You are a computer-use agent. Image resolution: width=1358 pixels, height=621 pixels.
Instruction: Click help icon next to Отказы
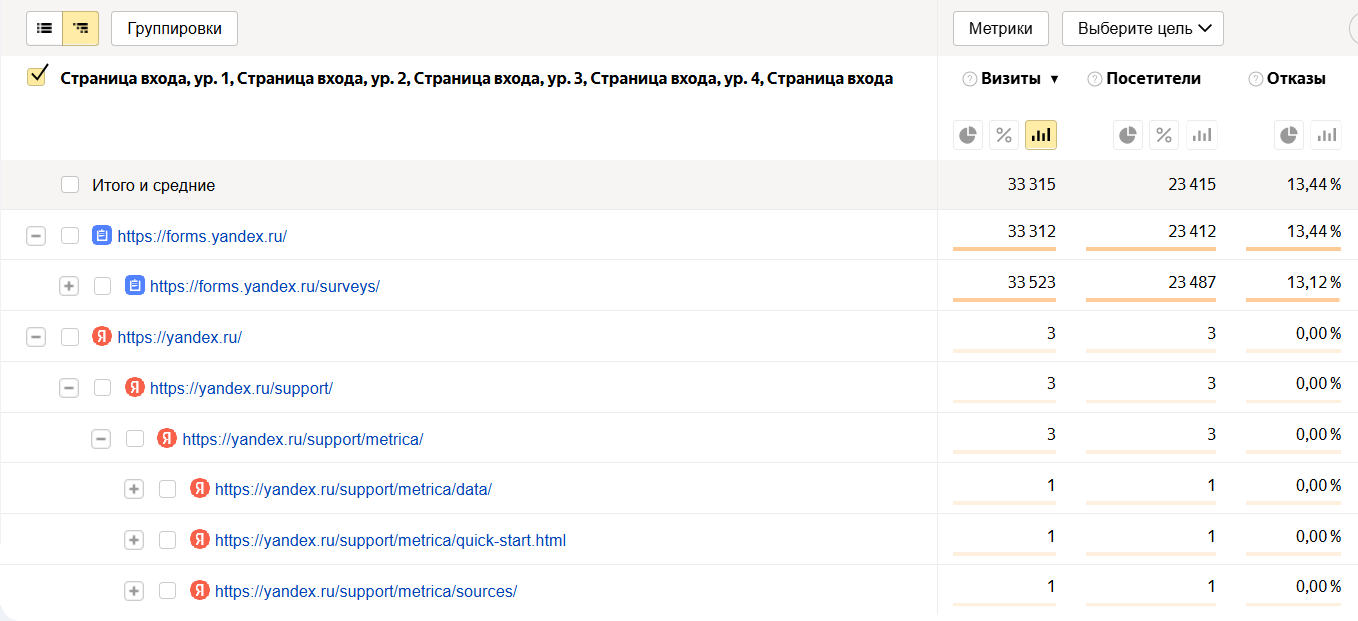1255,79
